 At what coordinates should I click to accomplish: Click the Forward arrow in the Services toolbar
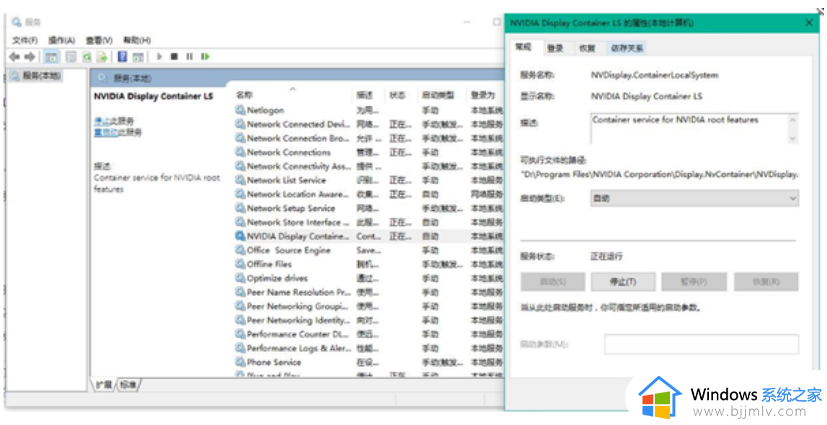(30, 56)
